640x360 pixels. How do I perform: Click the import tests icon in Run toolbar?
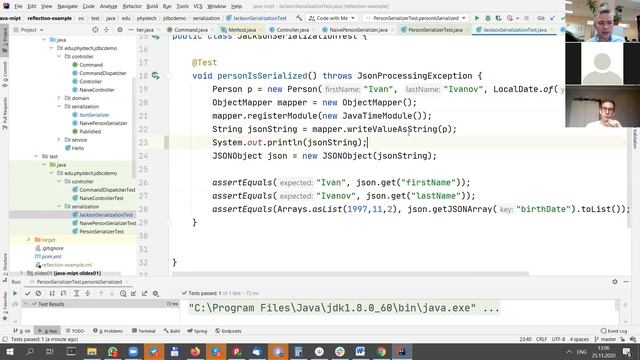133,293
